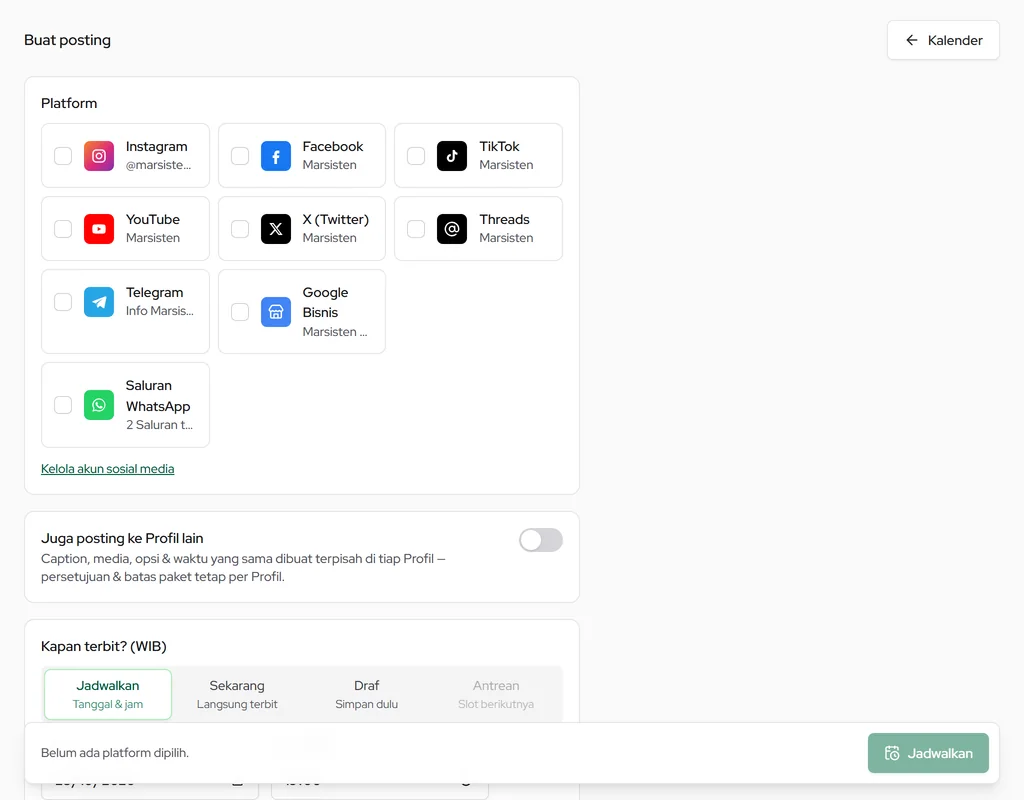Click the calendar-clock icon in Jadwalkan button
The width and height of the screenshot is (1024, 800).
coord(892,753)
